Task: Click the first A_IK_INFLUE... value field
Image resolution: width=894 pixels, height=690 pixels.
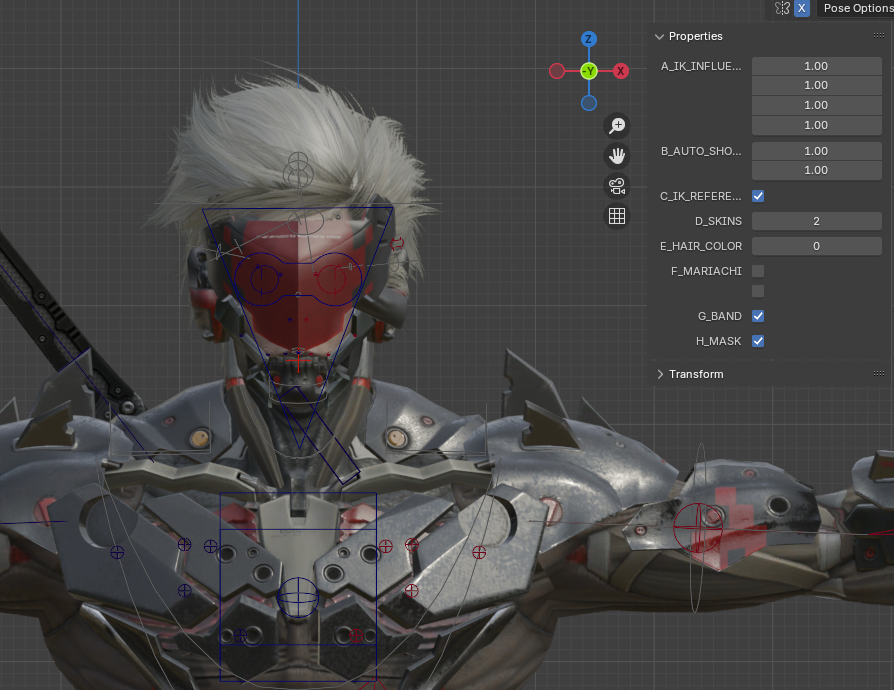Action: [816, 66]
